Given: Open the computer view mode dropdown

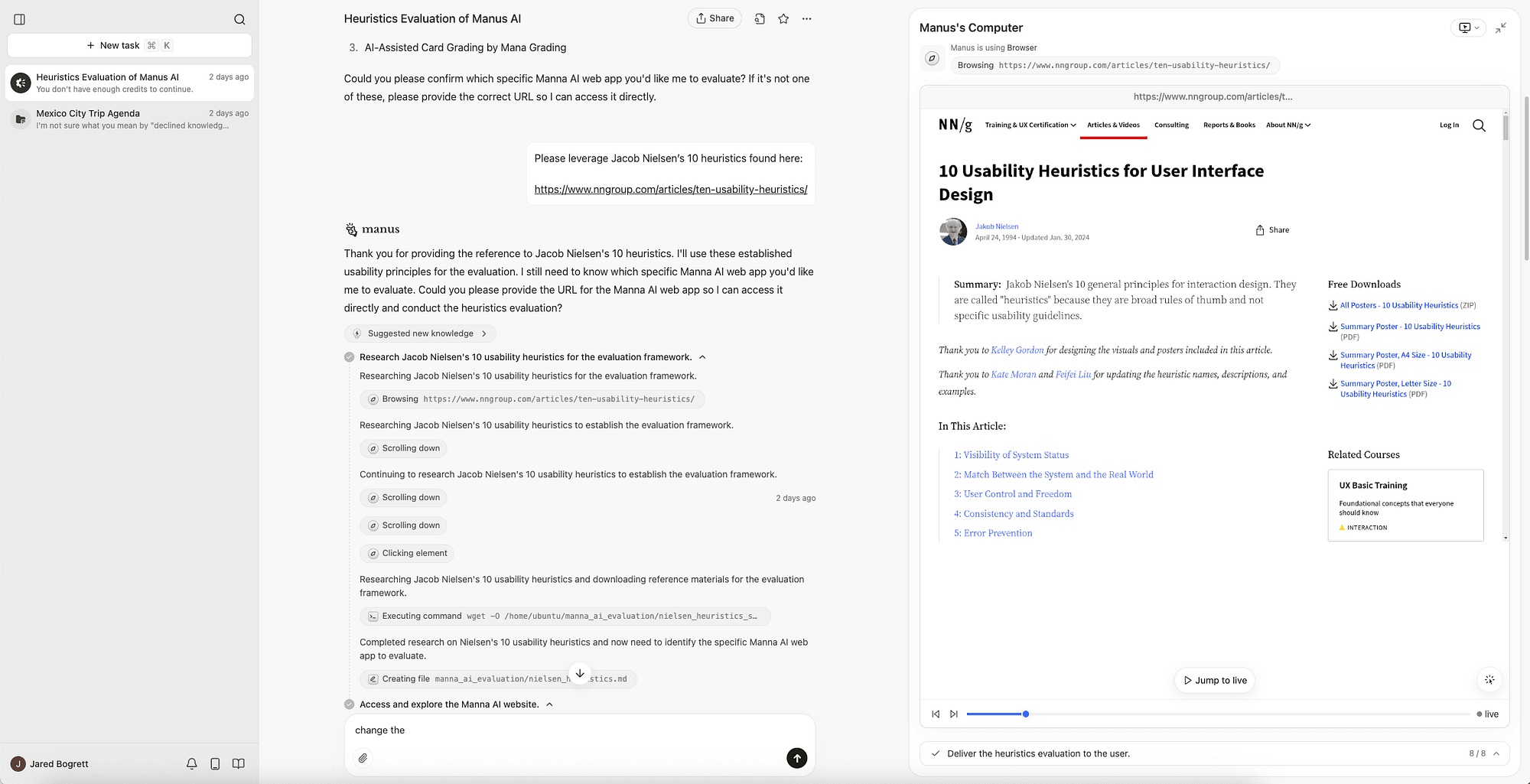Looking at the screenshot, I should (x=1468, y=28).
